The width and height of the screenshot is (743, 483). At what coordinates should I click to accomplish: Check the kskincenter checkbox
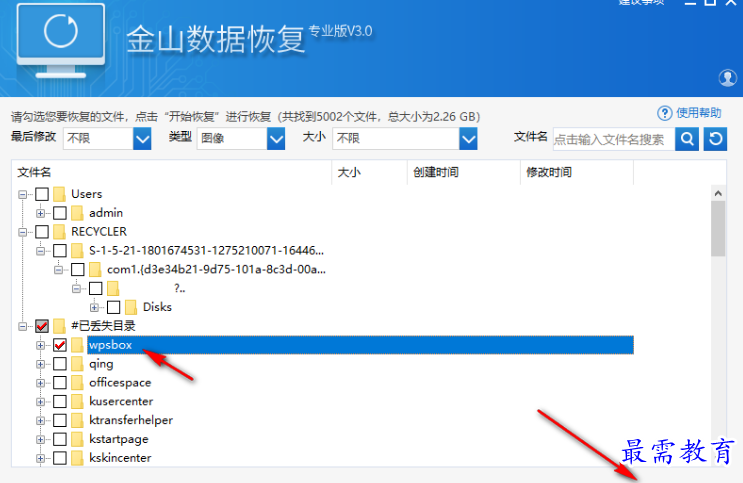[60, 458]
